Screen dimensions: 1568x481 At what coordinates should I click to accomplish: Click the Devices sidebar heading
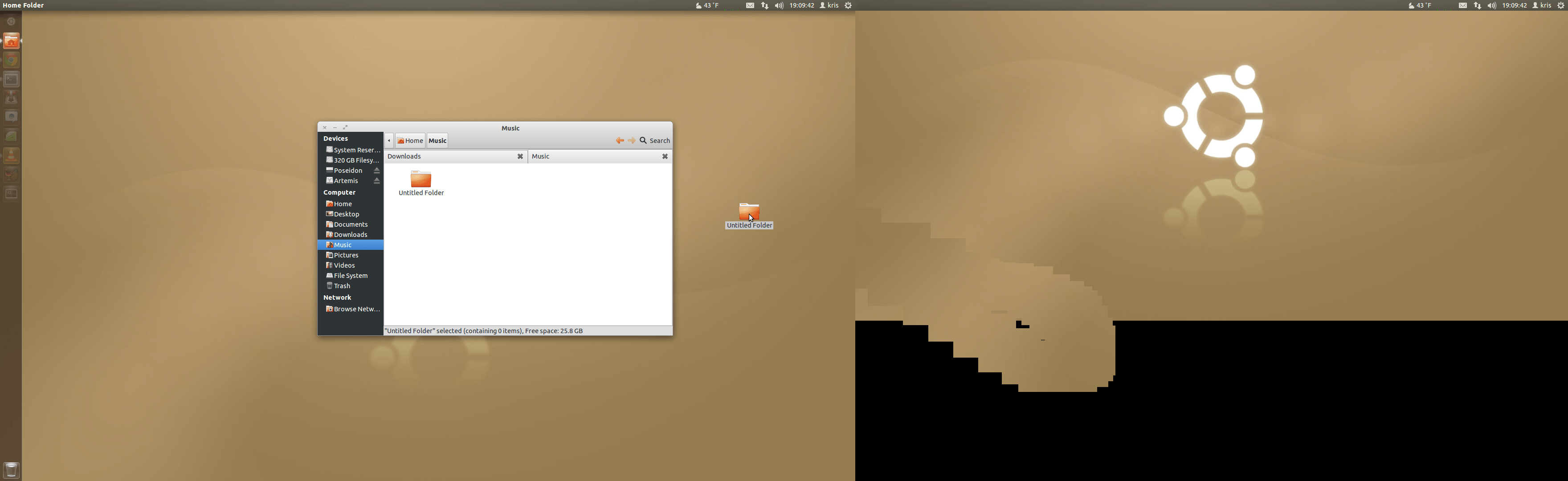pyautogui.click(x=335, y=139)
